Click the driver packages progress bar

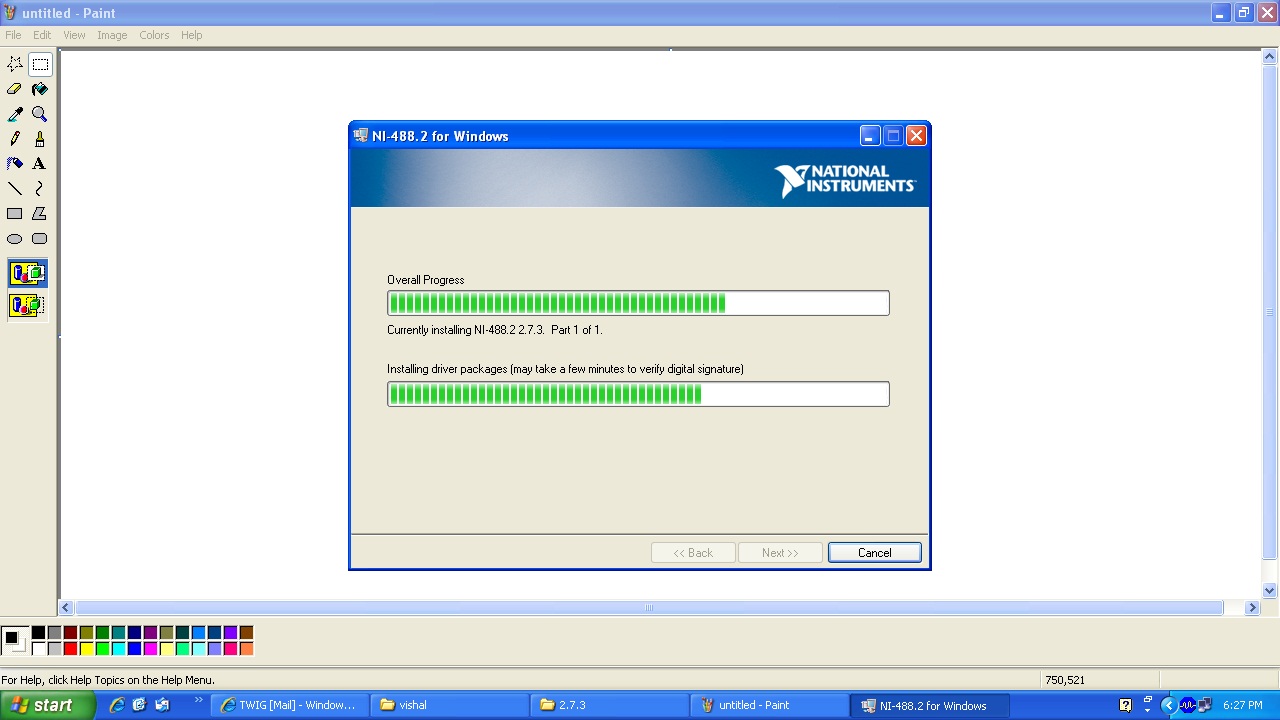point(638,394)
